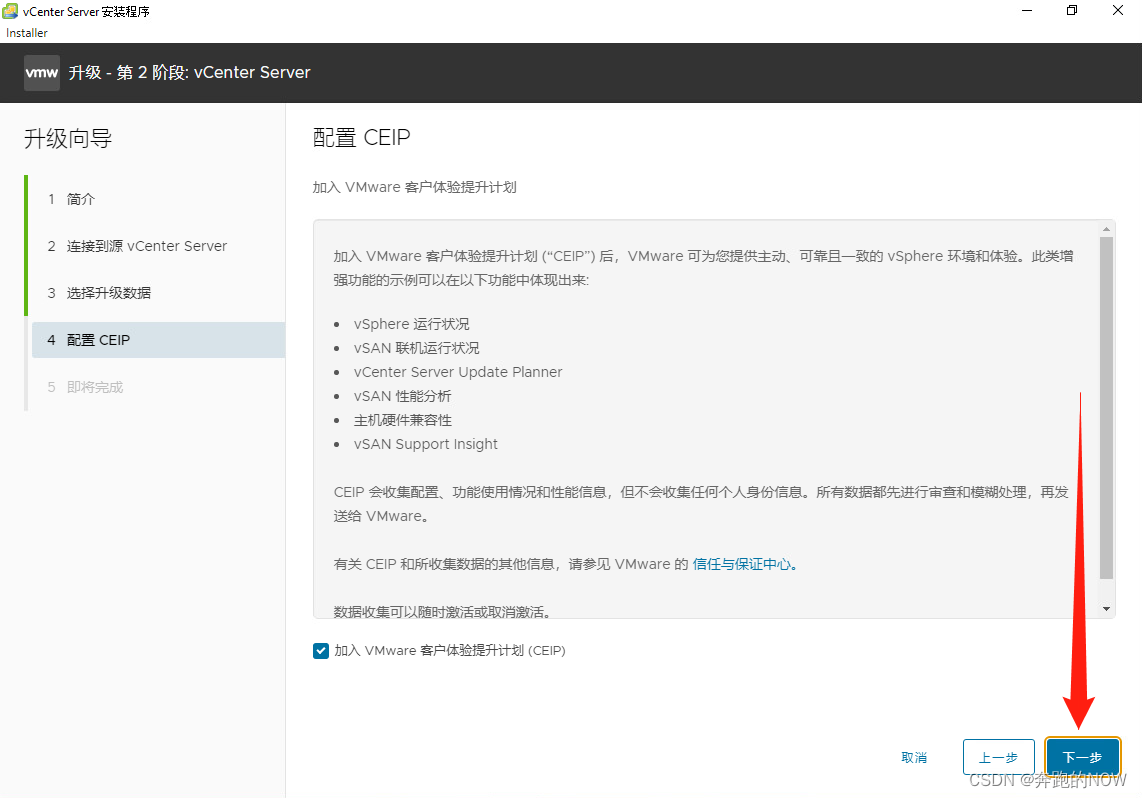Click list item vSAN Support Insight

click(x=426, y=444)
